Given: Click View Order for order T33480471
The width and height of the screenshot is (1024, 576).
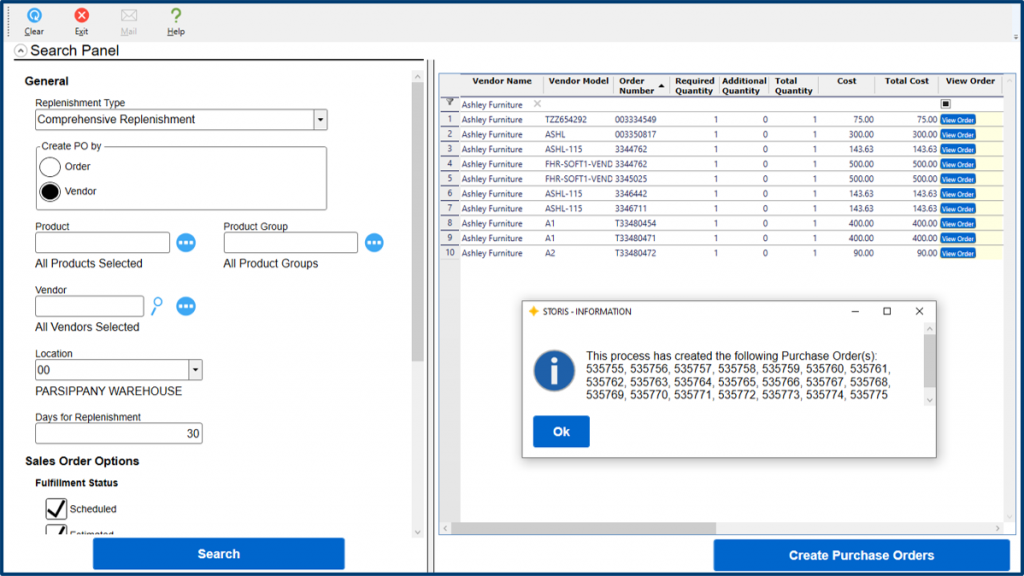Looking at the screenshot, I should tap(958, 238).
